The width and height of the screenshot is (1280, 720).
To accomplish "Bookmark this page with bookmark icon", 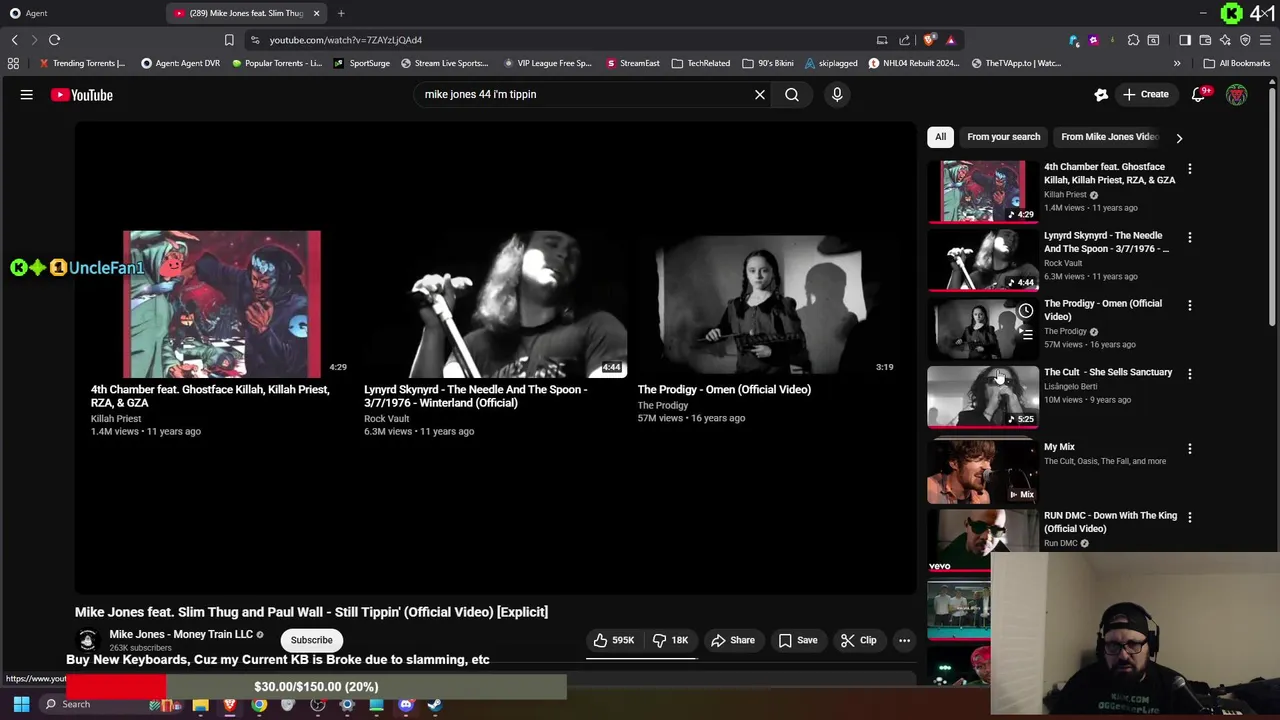I will [229, 40].
